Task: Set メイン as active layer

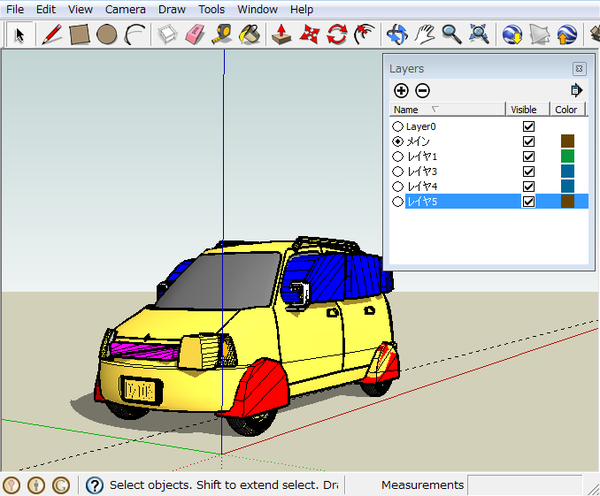Action: point(398,141)
